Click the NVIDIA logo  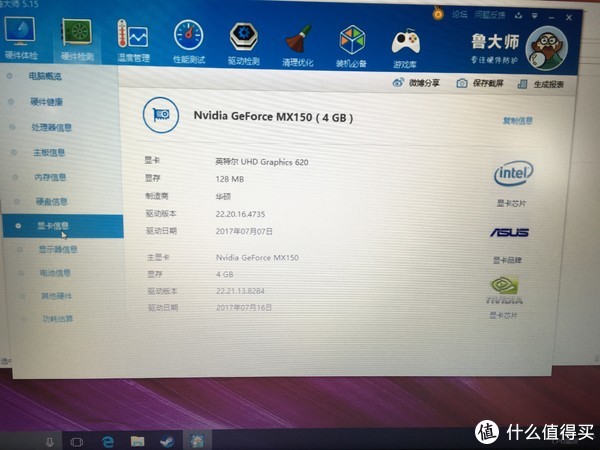click(x=504, y=290)
